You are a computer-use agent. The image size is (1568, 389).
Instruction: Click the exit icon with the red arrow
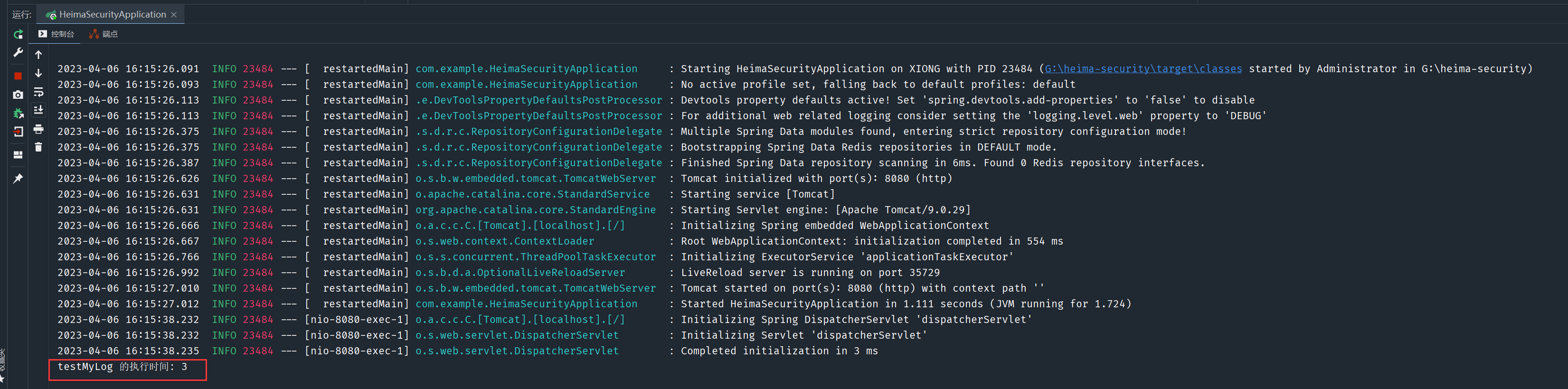tap(18, 132)
